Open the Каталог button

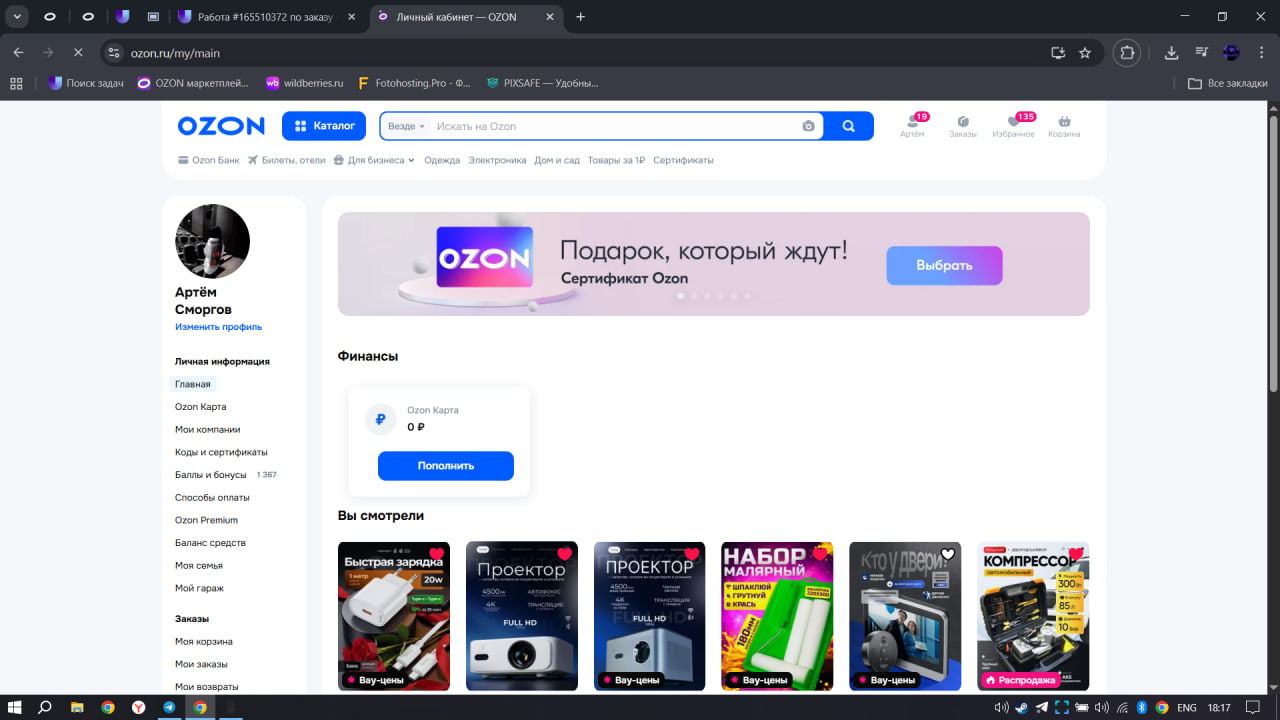coord(325,126)
